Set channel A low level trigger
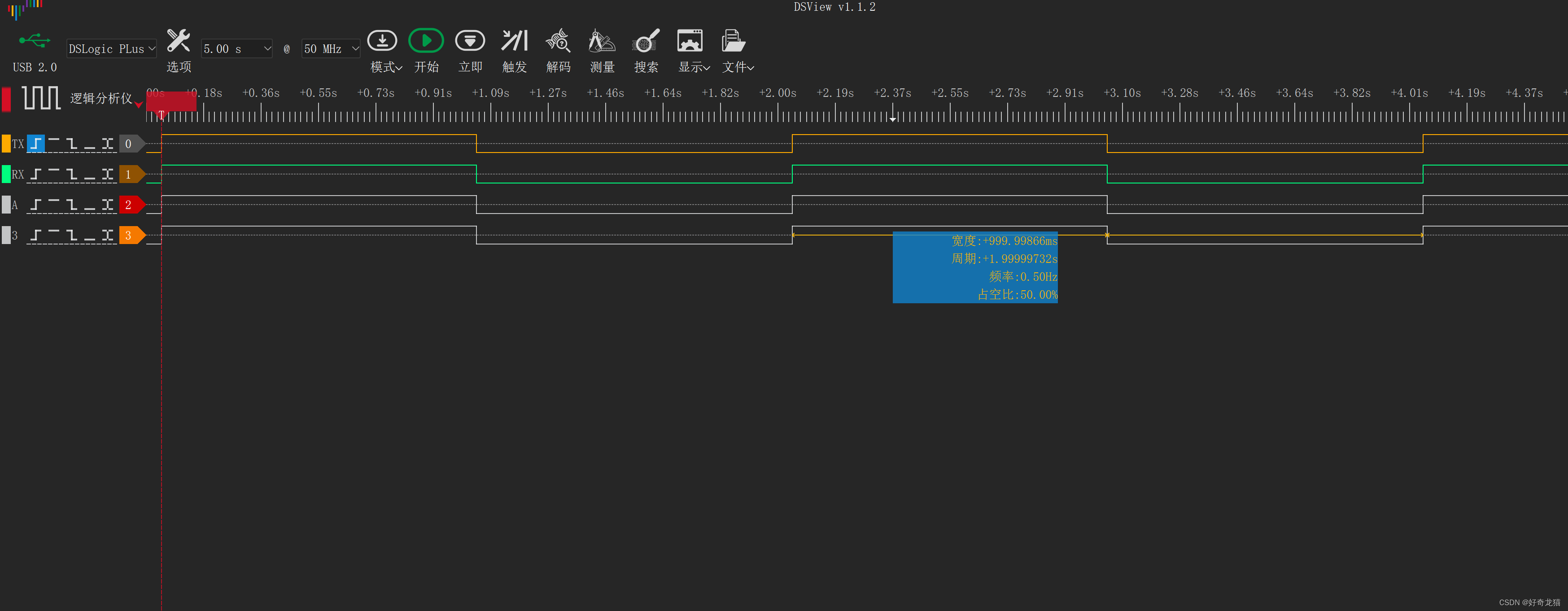Viewport: 1568px width, 611px height. tap(89, 205)
